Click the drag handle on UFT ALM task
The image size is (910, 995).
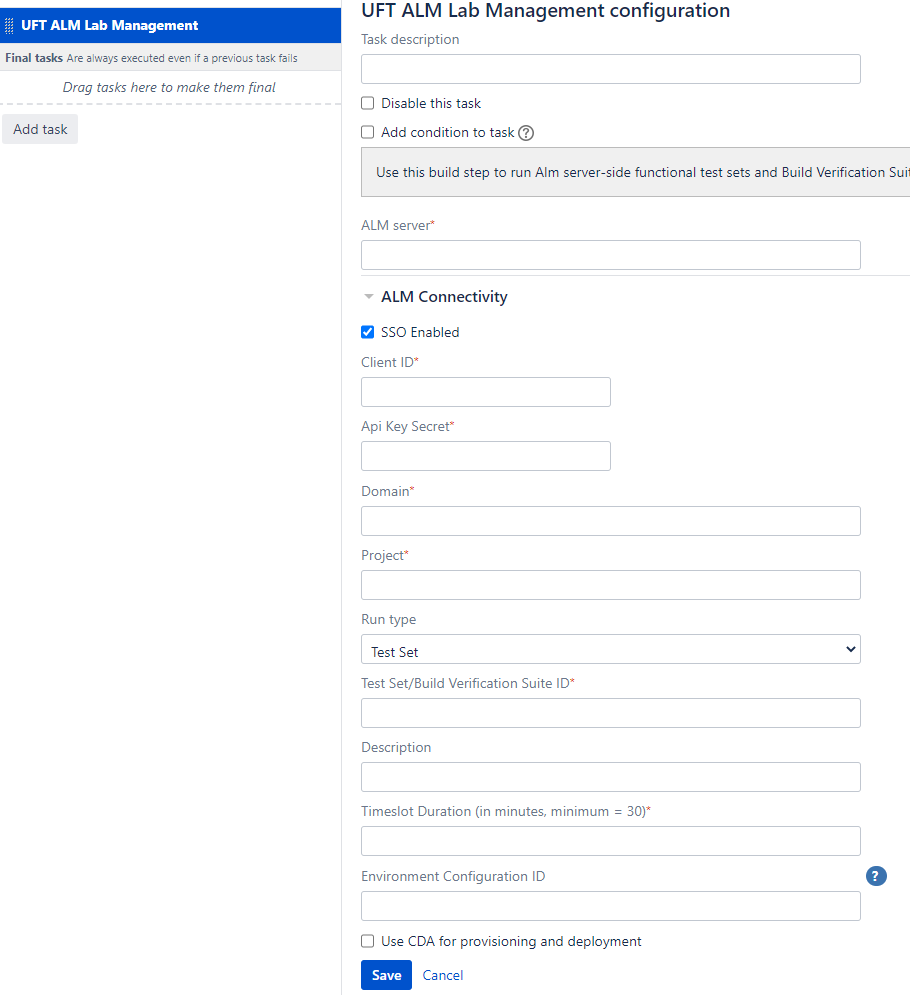coord(9,26)
